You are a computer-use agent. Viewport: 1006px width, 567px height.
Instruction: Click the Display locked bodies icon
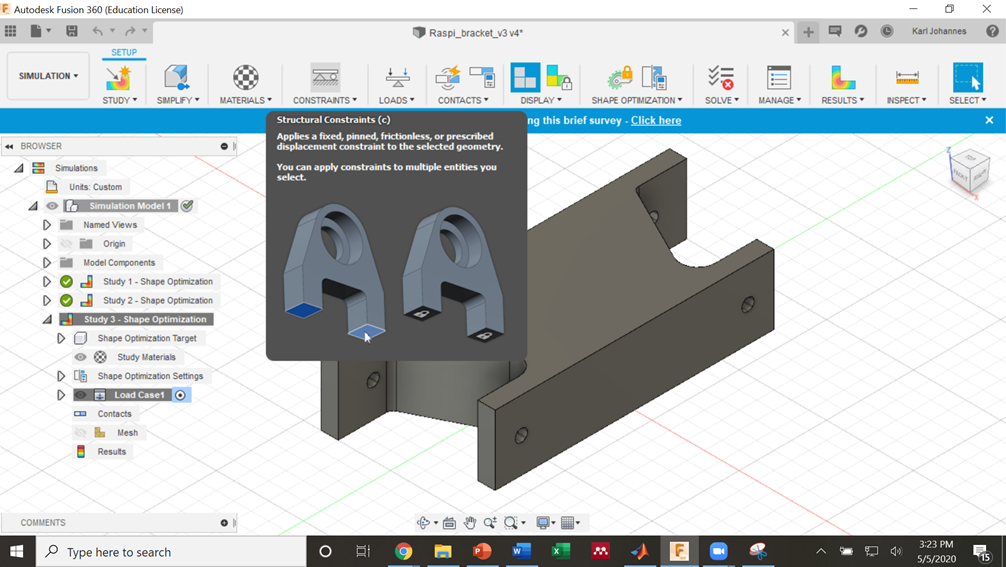pos(559,78)
